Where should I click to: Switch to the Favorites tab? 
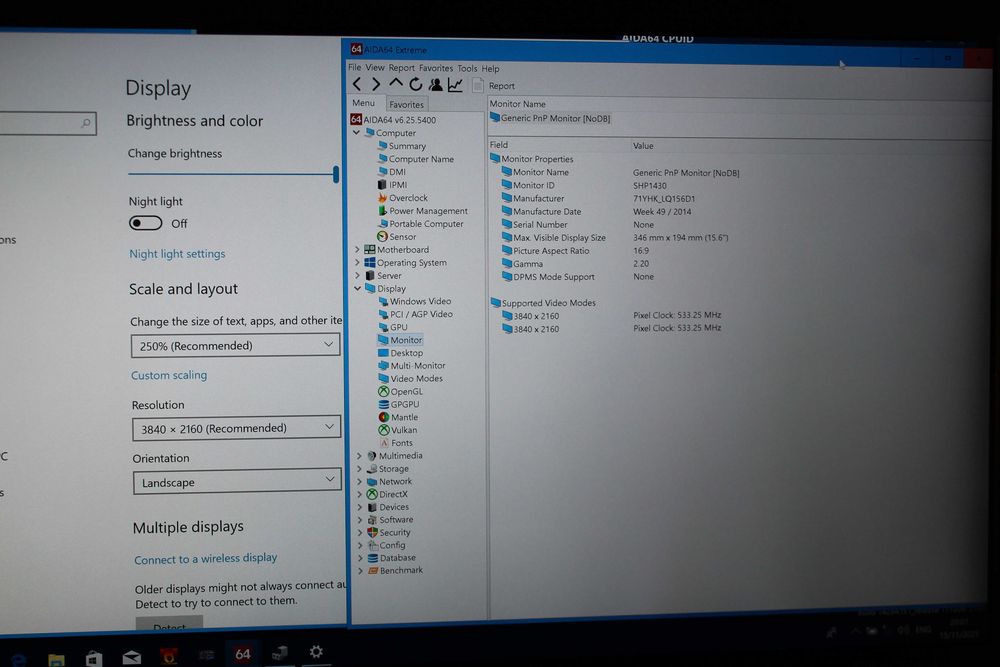point(406,105)
